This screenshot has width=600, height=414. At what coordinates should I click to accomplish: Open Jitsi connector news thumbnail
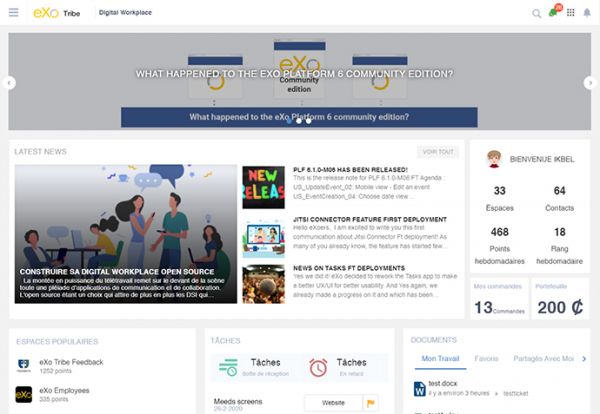tap(264, 237)
